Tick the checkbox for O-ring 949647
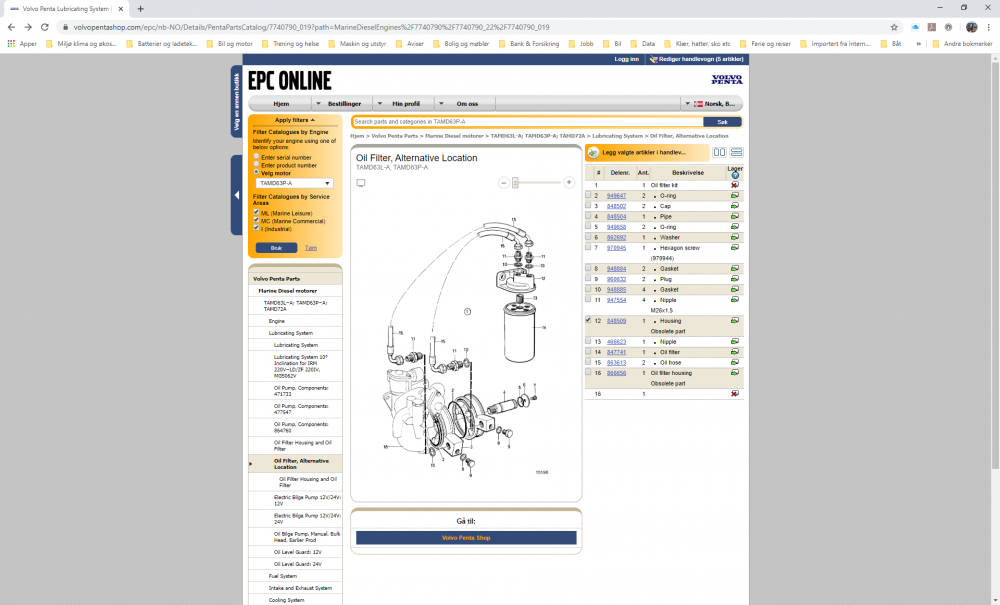Image resolution: width=1000 pixels, height=605 pixels. [x=588, y=195]
